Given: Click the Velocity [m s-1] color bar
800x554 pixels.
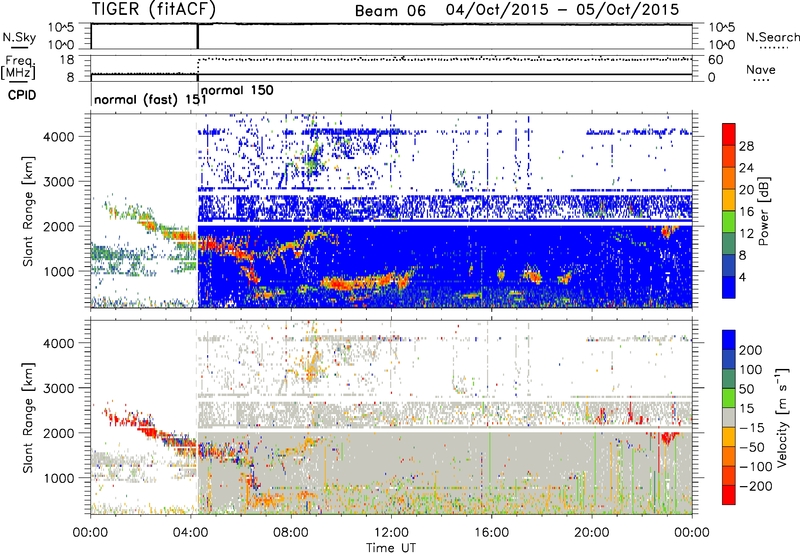Looking at the screenshot, I should click(x=729, y=417).
